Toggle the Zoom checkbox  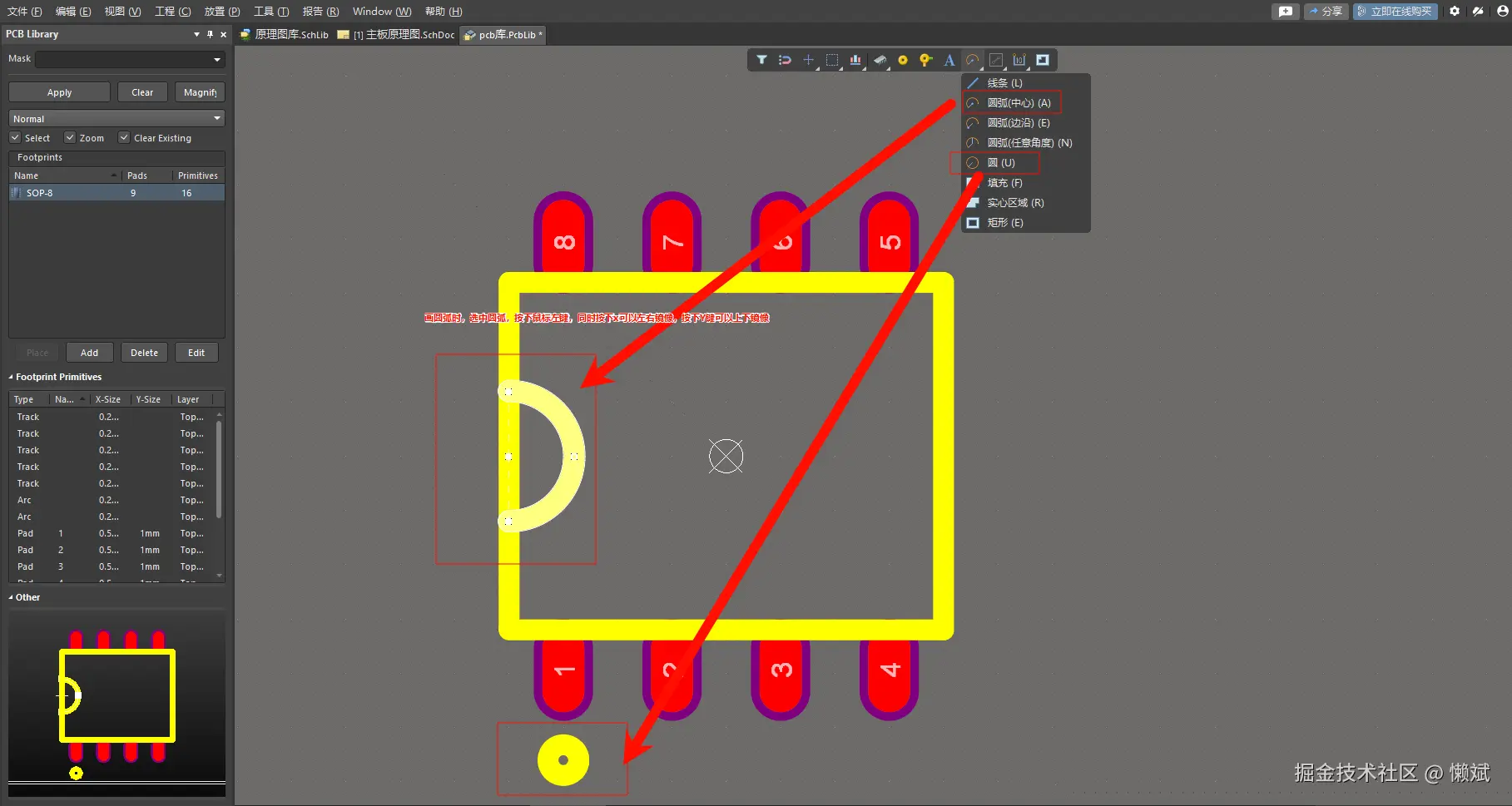point(70,138)
